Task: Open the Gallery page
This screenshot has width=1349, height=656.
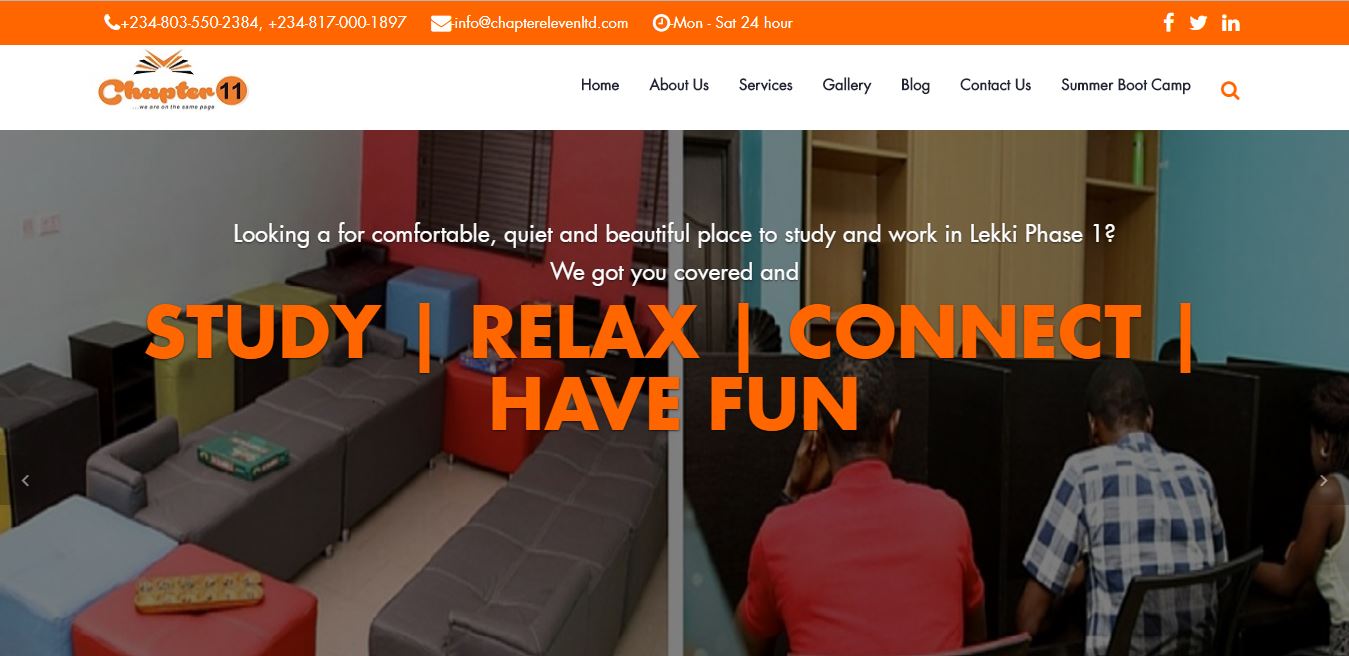Action: tap(847, 85)
